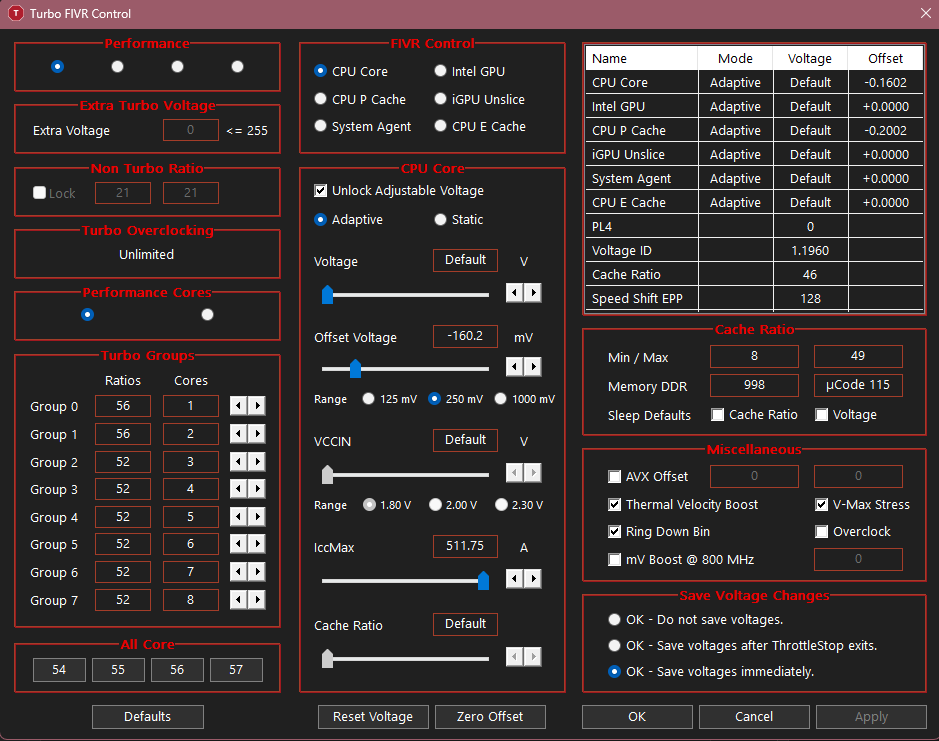The image size is (939, 741).
Task: Decrease Group 4 ratio with left arrow
Action: click(239, 517)
